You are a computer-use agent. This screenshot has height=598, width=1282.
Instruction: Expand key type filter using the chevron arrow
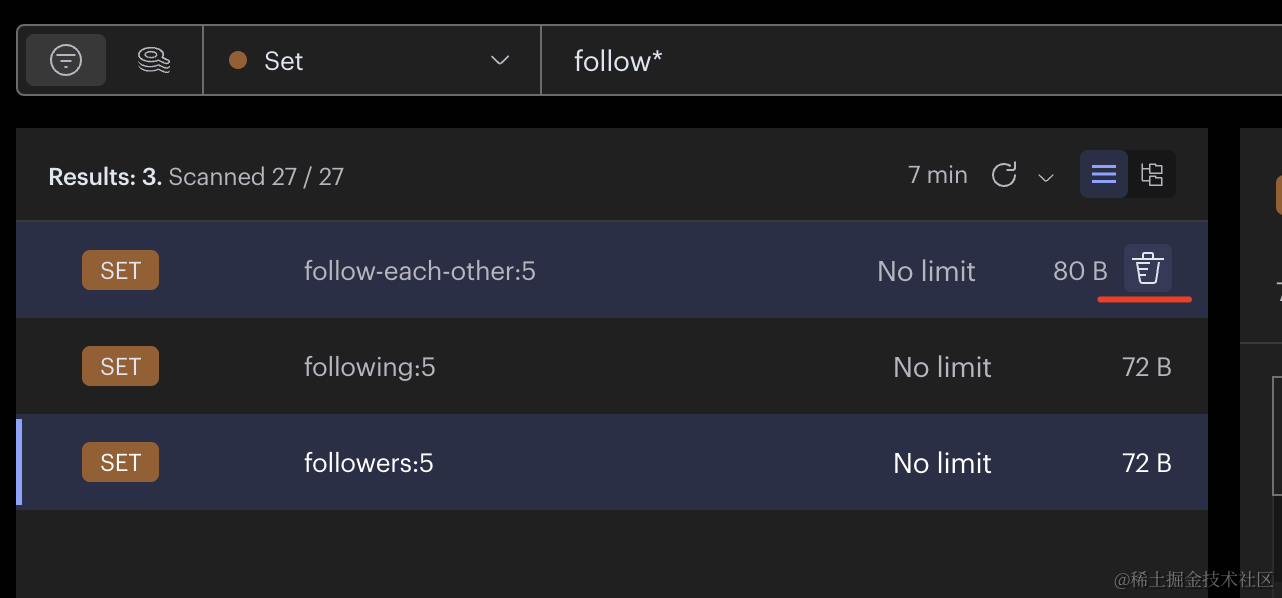click(x=500, y=61)
